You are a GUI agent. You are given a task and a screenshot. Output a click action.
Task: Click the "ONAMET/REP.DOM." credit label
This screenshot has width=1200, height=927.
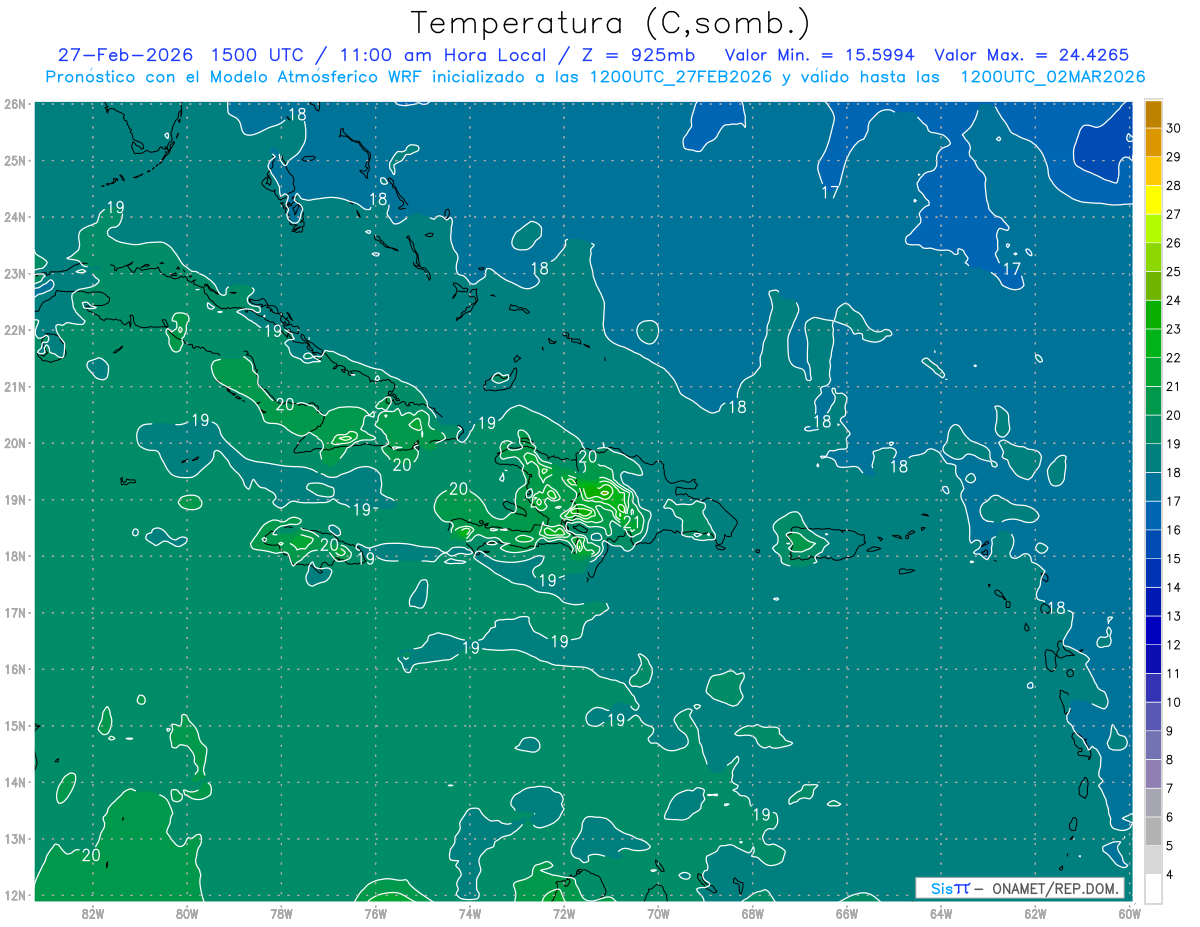tap(1058, 888)
